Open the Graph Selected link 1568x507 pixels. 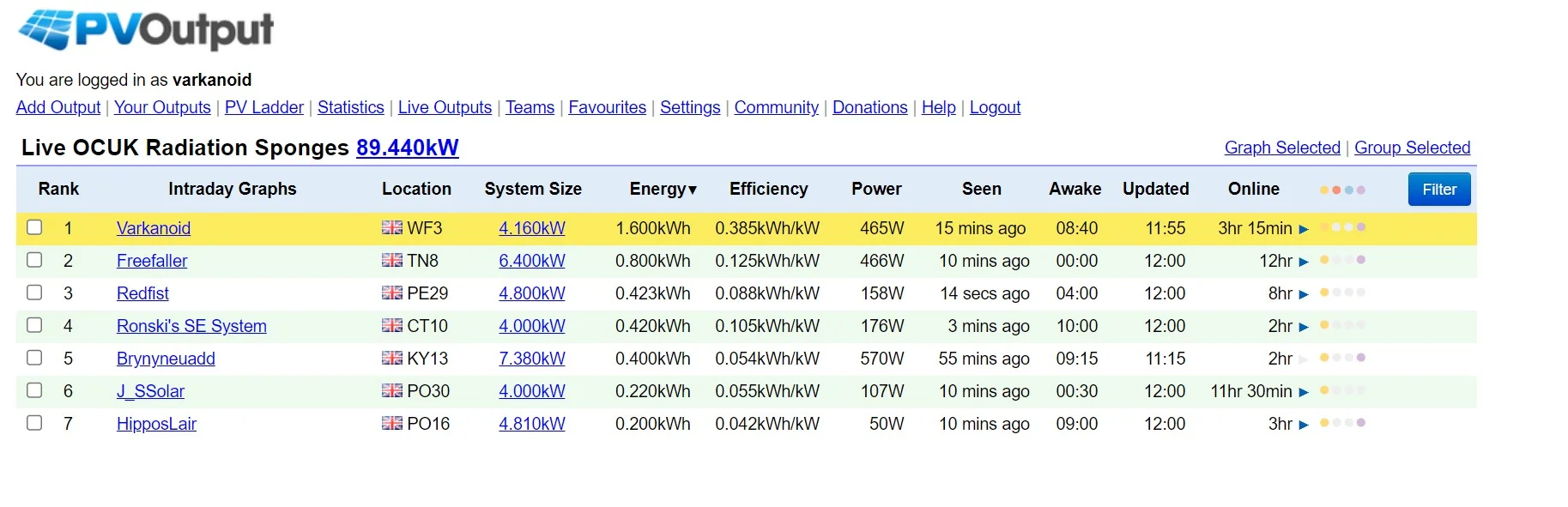click(1282, 148)
